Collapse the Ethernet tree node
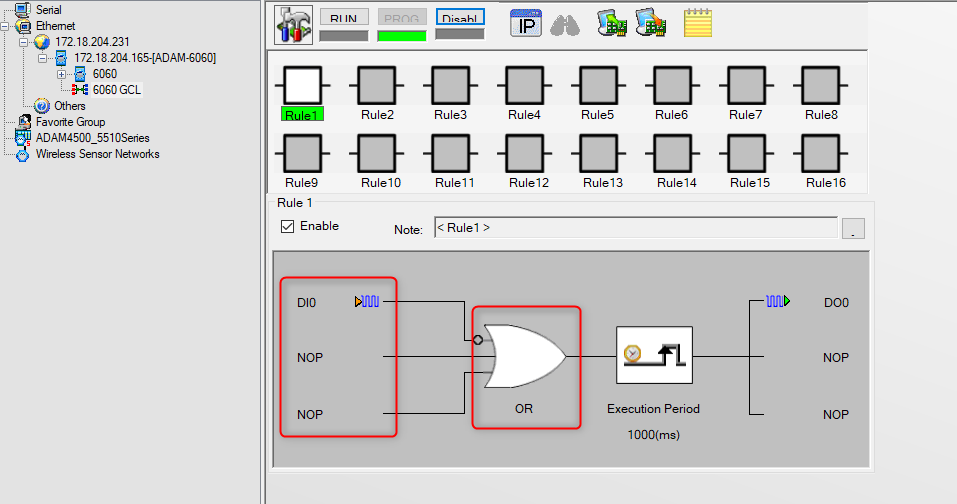This screenshot has width=957, height=504. point(5,26)
